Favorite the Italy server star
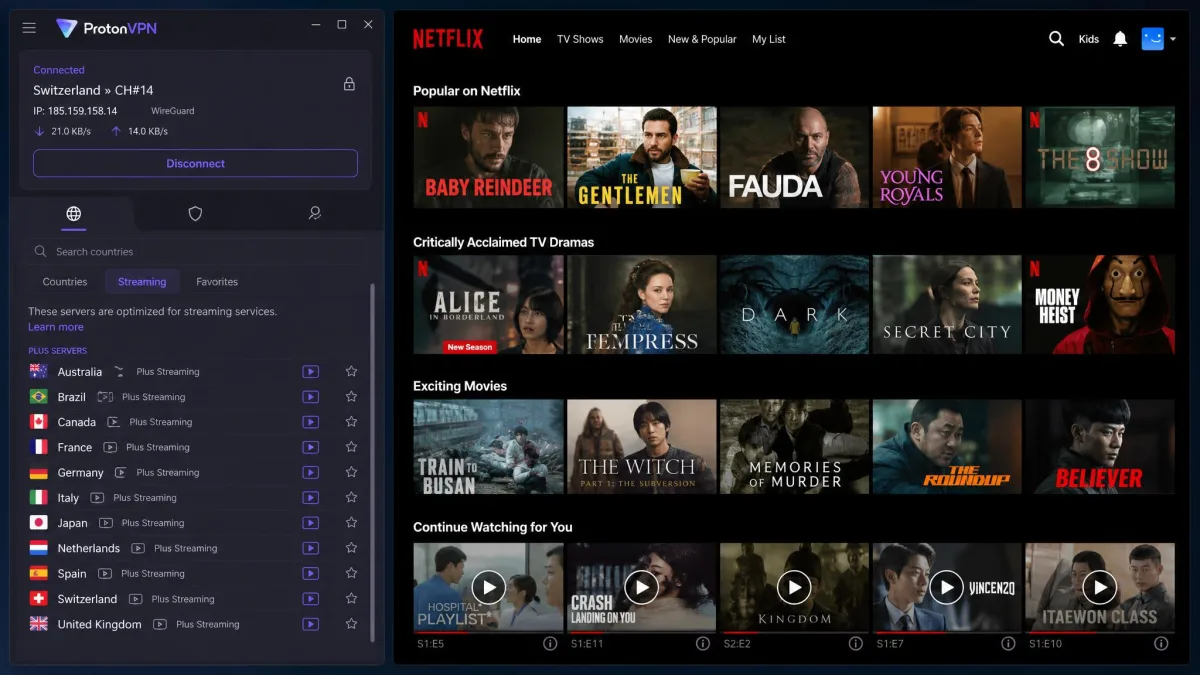 [351, 498]
